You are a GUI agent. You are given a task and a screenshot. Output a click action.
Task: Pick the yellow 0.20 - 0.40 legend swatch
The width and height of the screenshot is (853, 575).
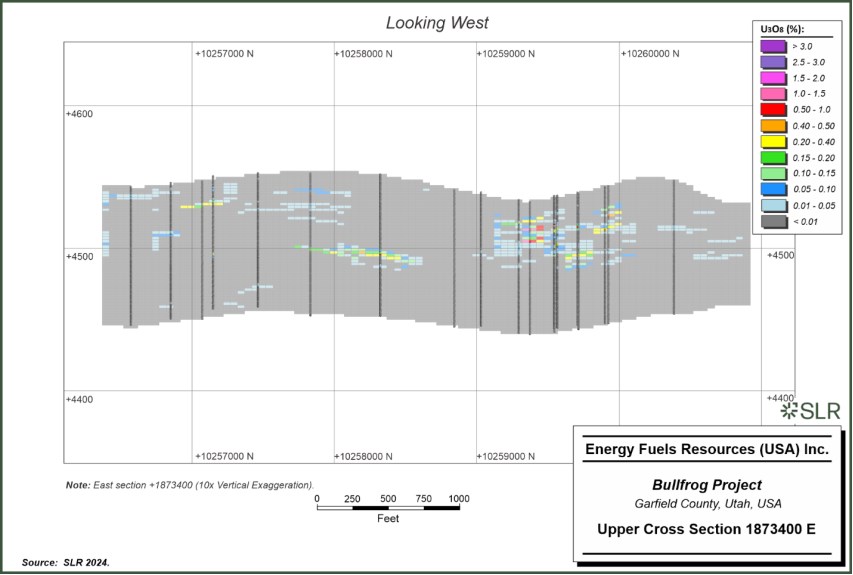coord(772,141)
